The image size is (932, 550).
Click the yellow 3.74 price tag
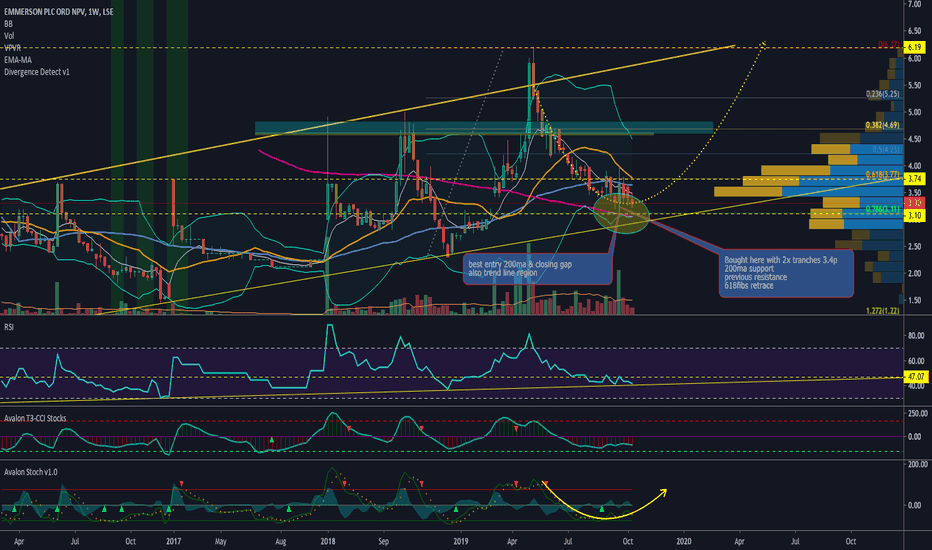coord(914,178)
